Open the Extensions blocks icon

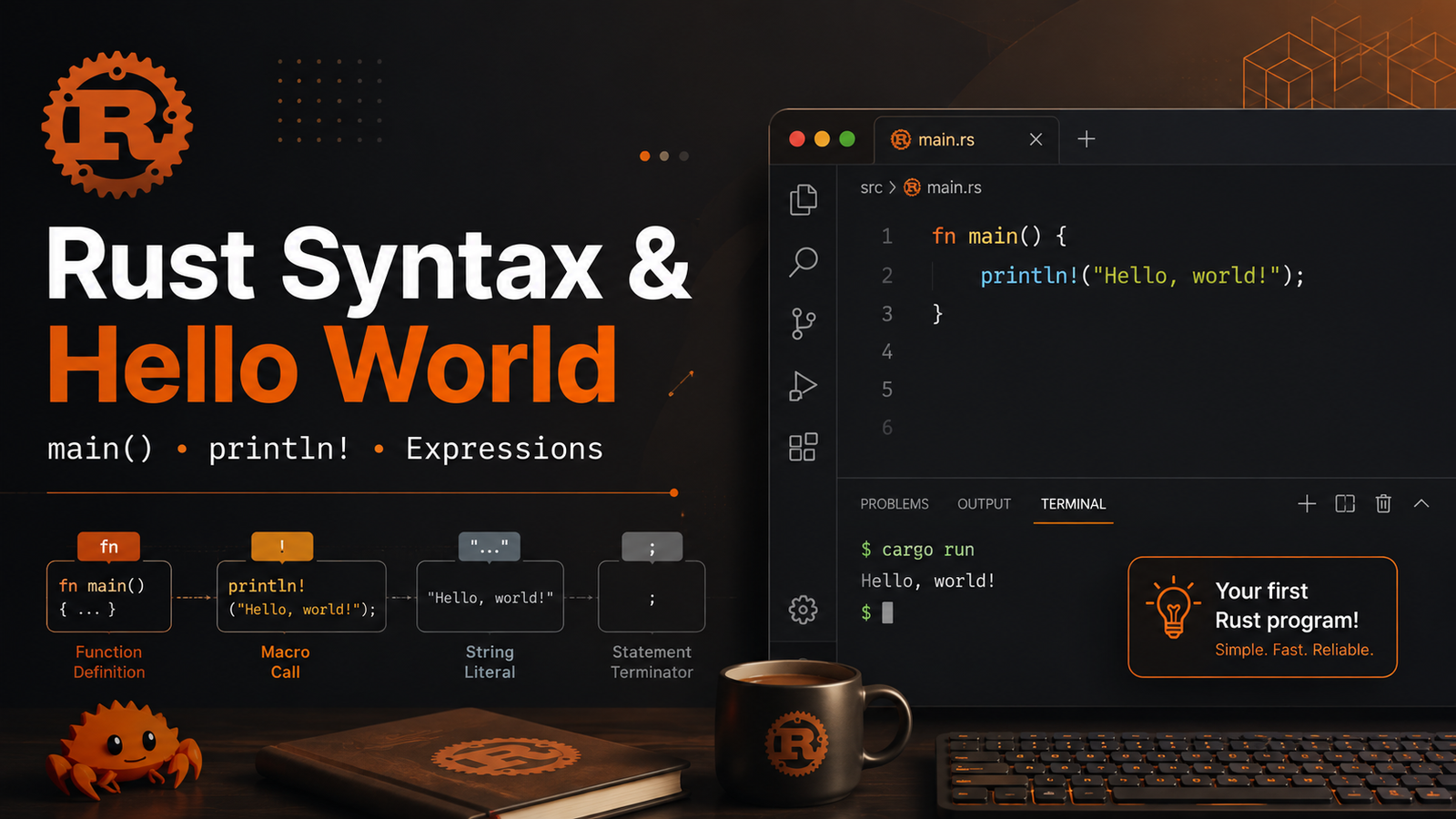tap(803, 447)
